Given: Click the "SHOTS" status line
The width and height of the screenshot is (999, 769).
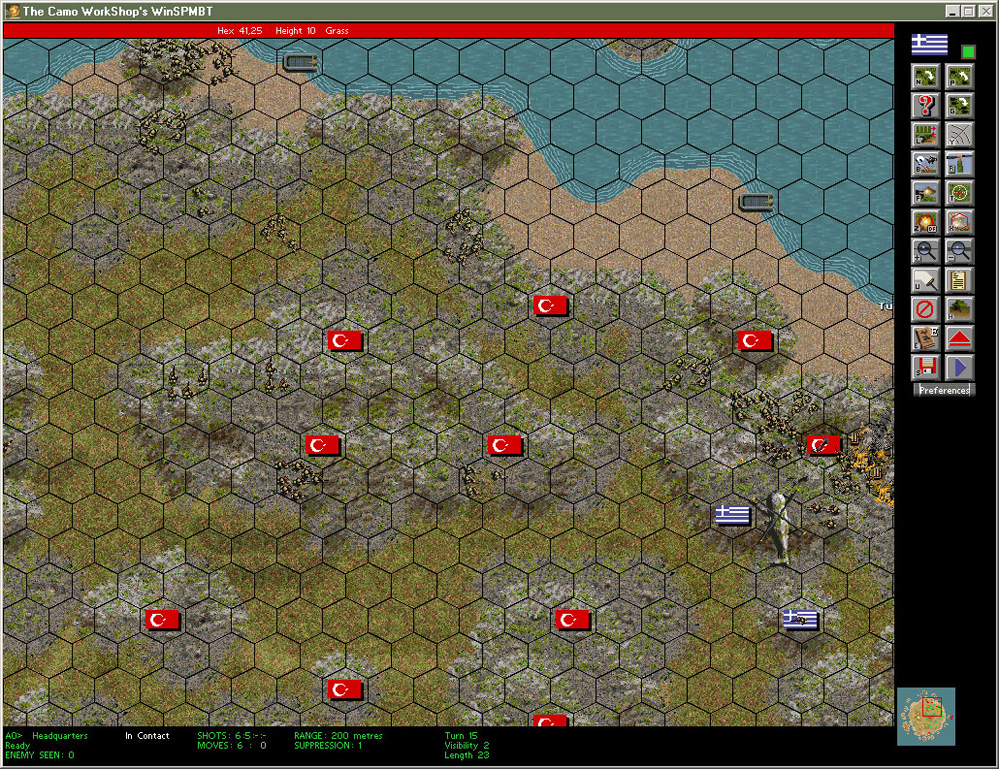Looking at the screenshot, I should click(x=232, y=736).
